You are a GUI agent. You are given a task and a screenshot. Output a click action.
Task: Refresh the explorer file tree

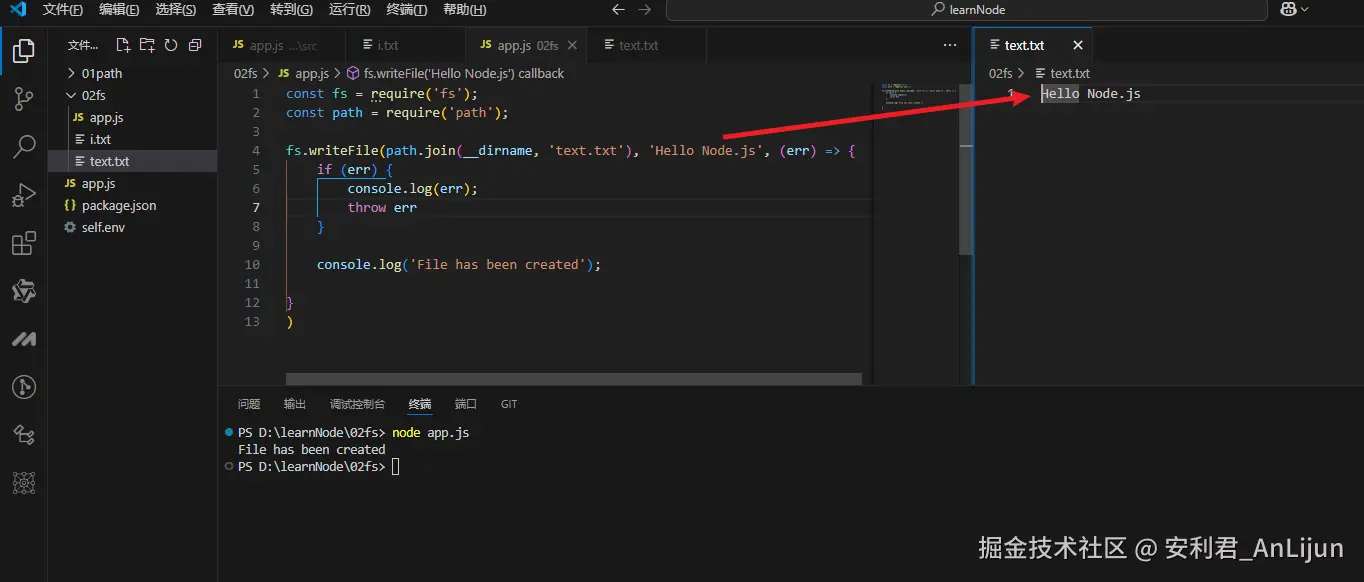pos(171,45)
